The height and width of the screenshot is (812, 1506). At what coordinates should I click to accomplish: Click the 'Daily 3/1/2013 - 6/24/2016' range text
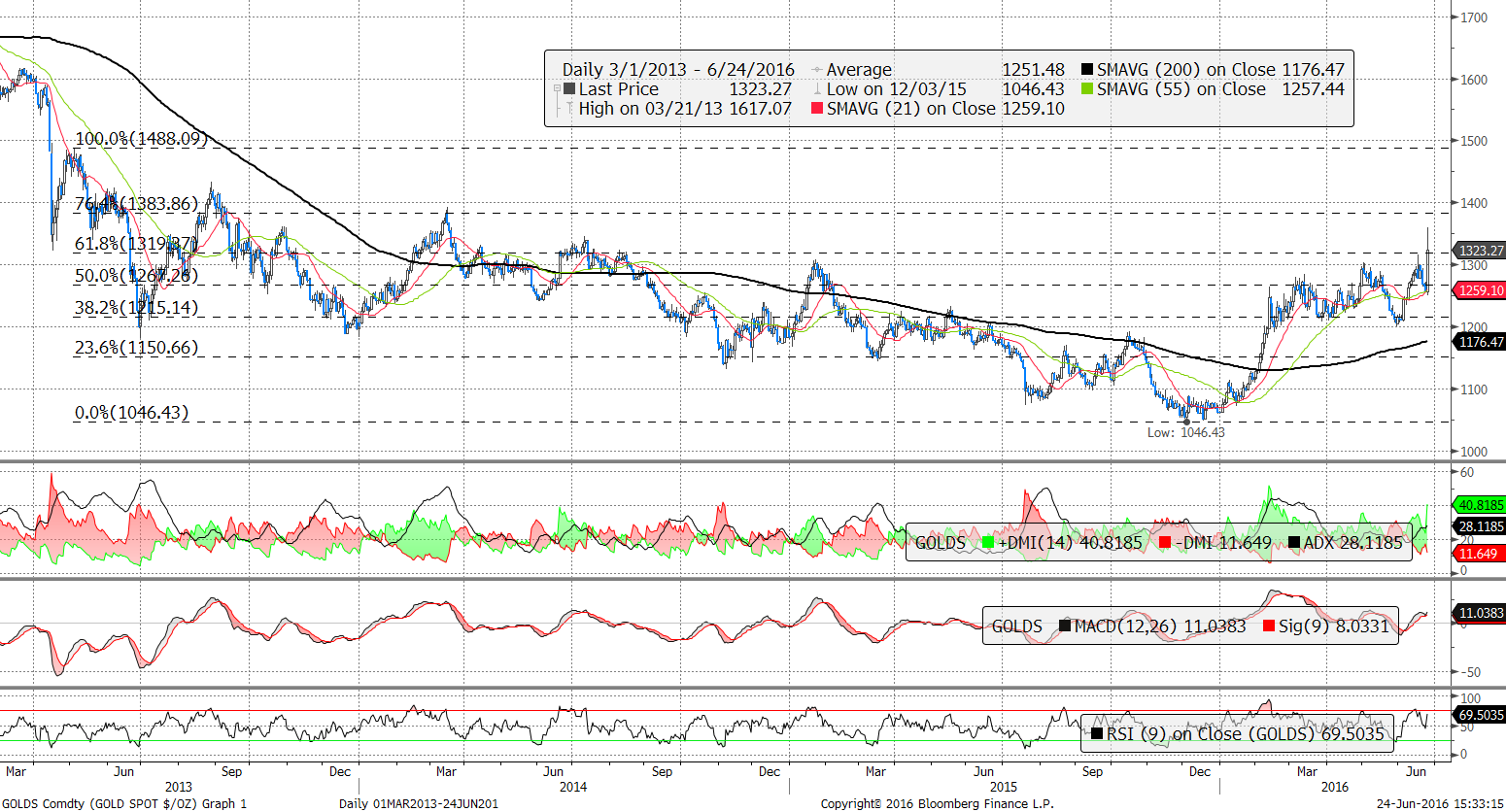coord(678,70)
